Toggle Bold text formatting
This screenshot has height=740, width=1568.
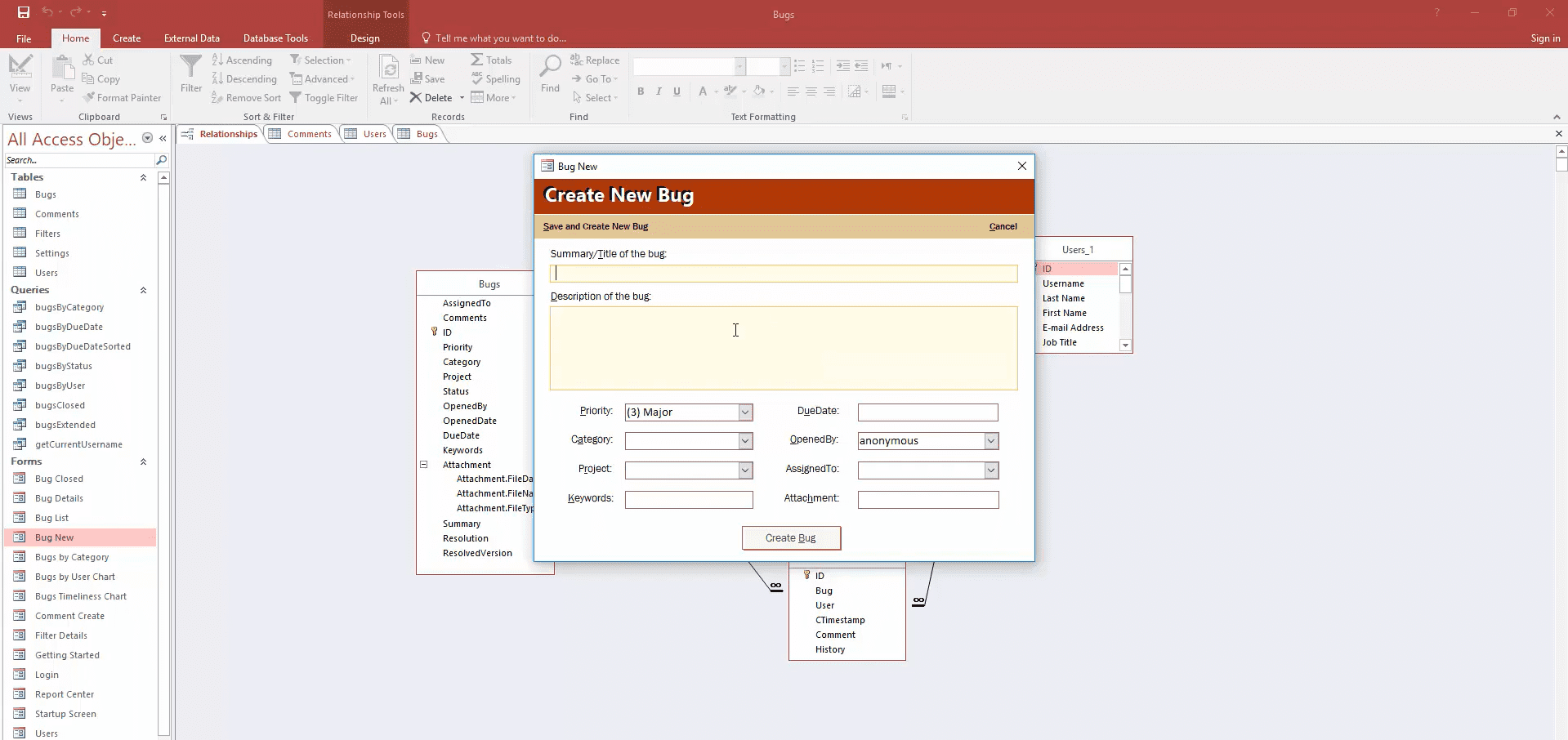point(641,91)
